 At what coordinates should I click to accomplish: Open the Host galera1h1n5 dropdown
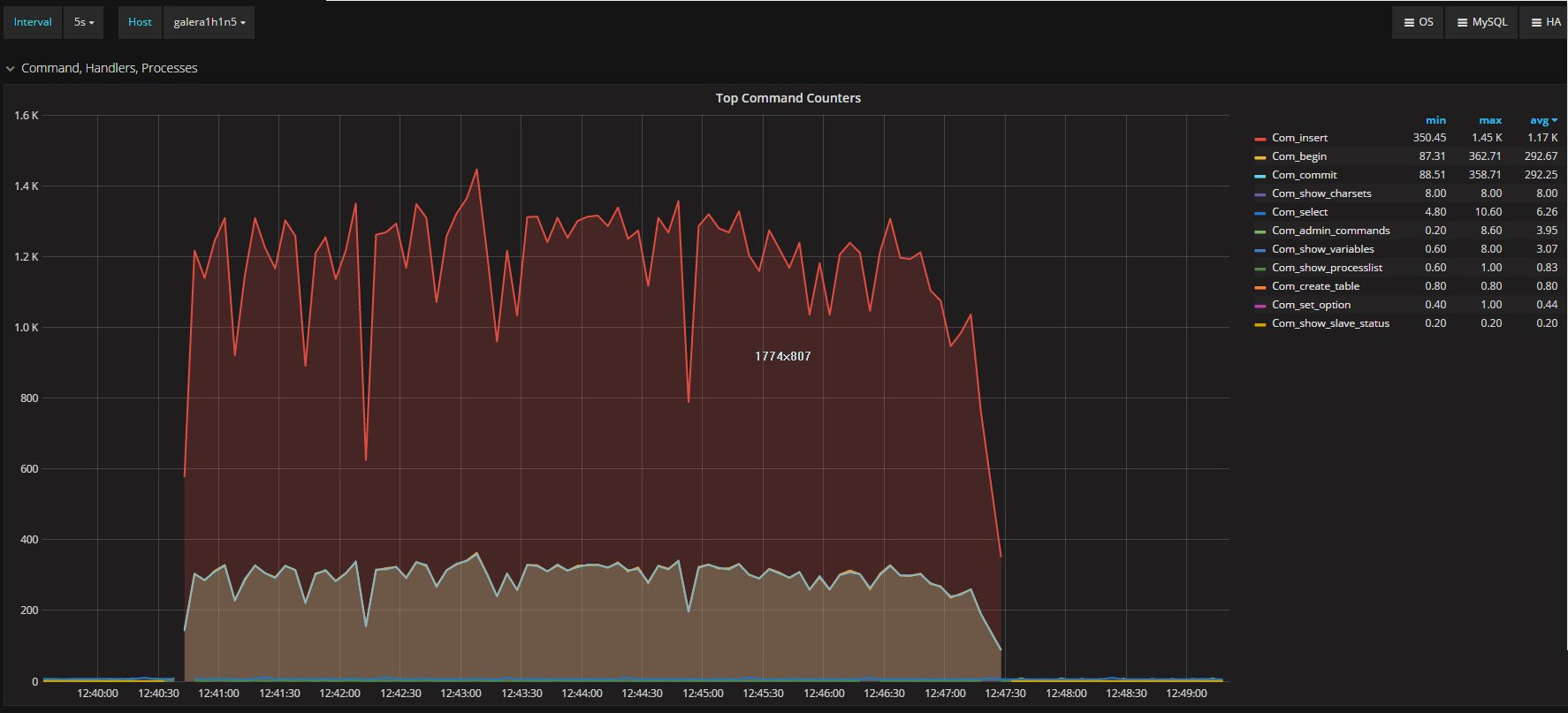209,22
